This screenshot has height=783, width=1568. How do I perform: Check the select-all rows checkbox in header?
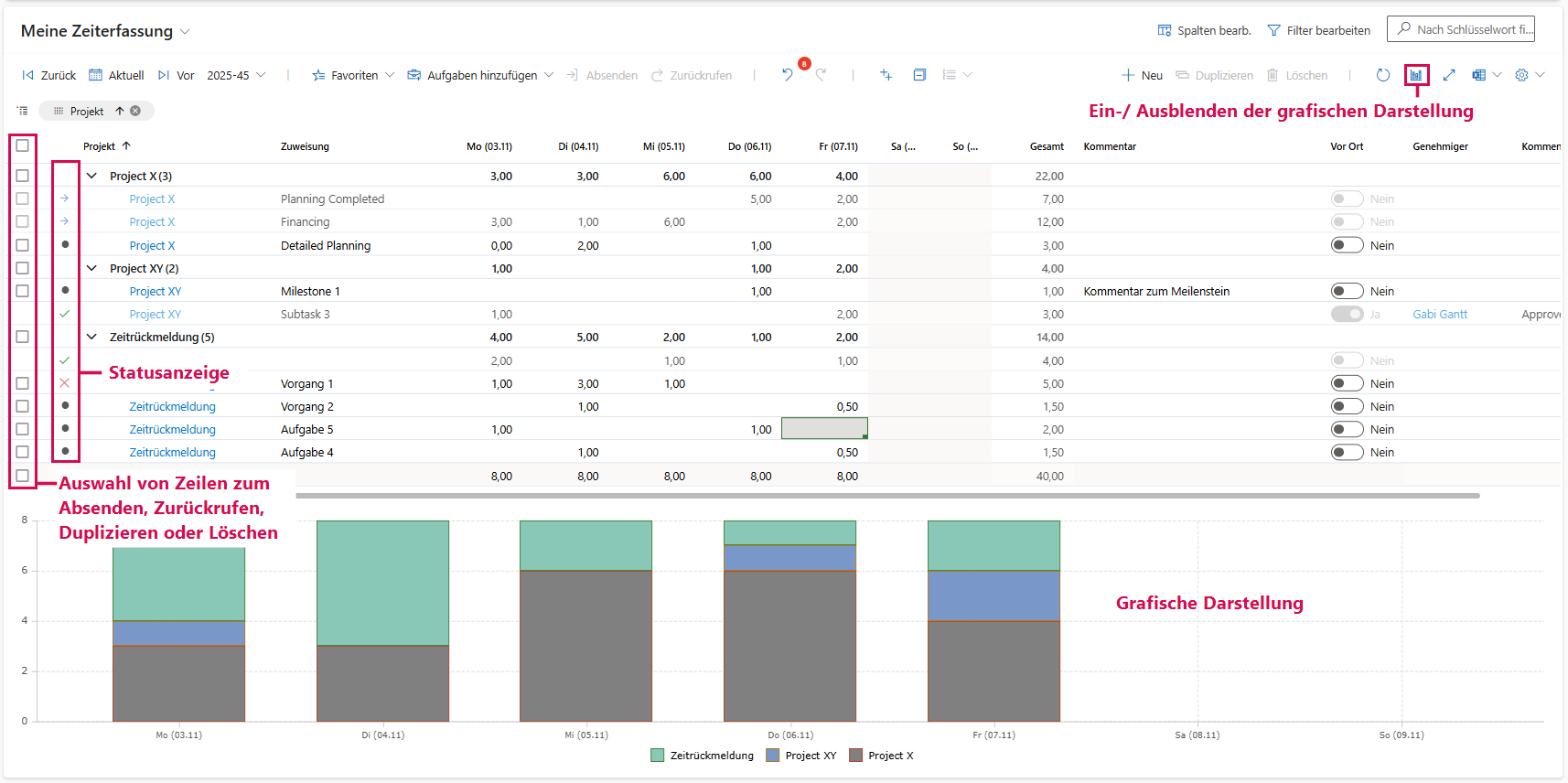click(23, 145)
